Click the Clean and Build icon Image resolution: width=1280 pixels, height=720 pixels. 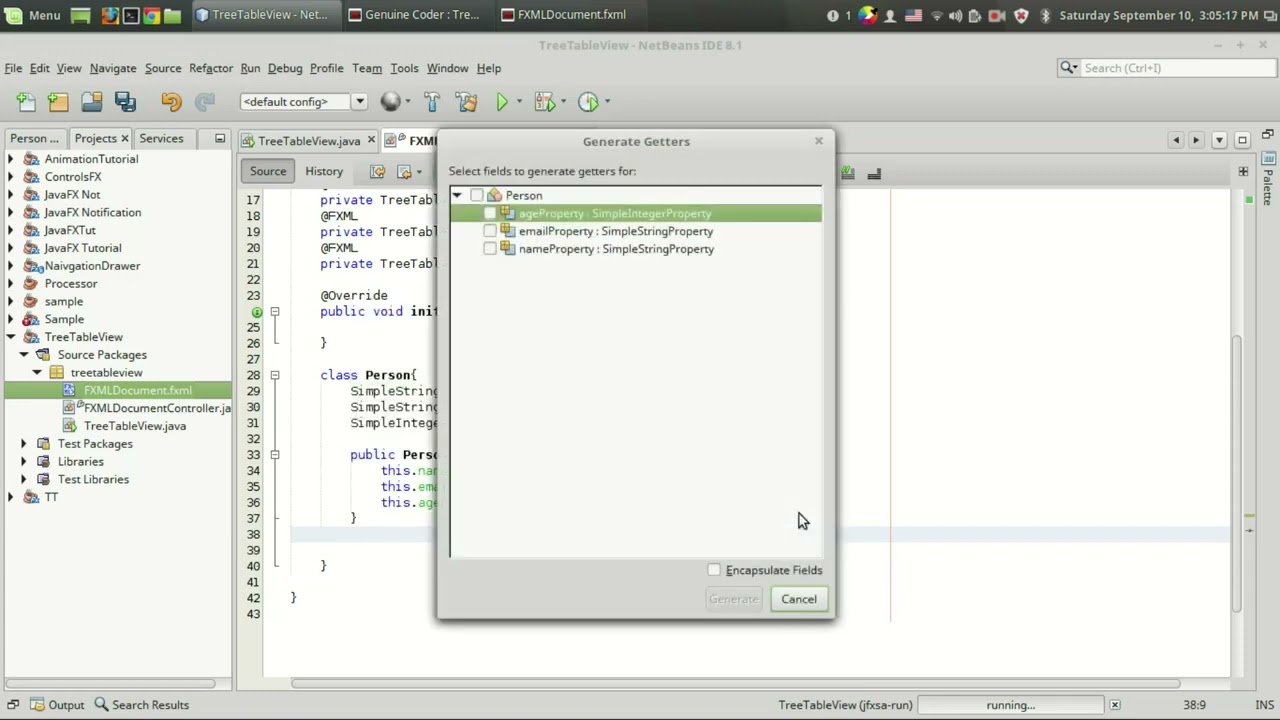coord(466,101)
